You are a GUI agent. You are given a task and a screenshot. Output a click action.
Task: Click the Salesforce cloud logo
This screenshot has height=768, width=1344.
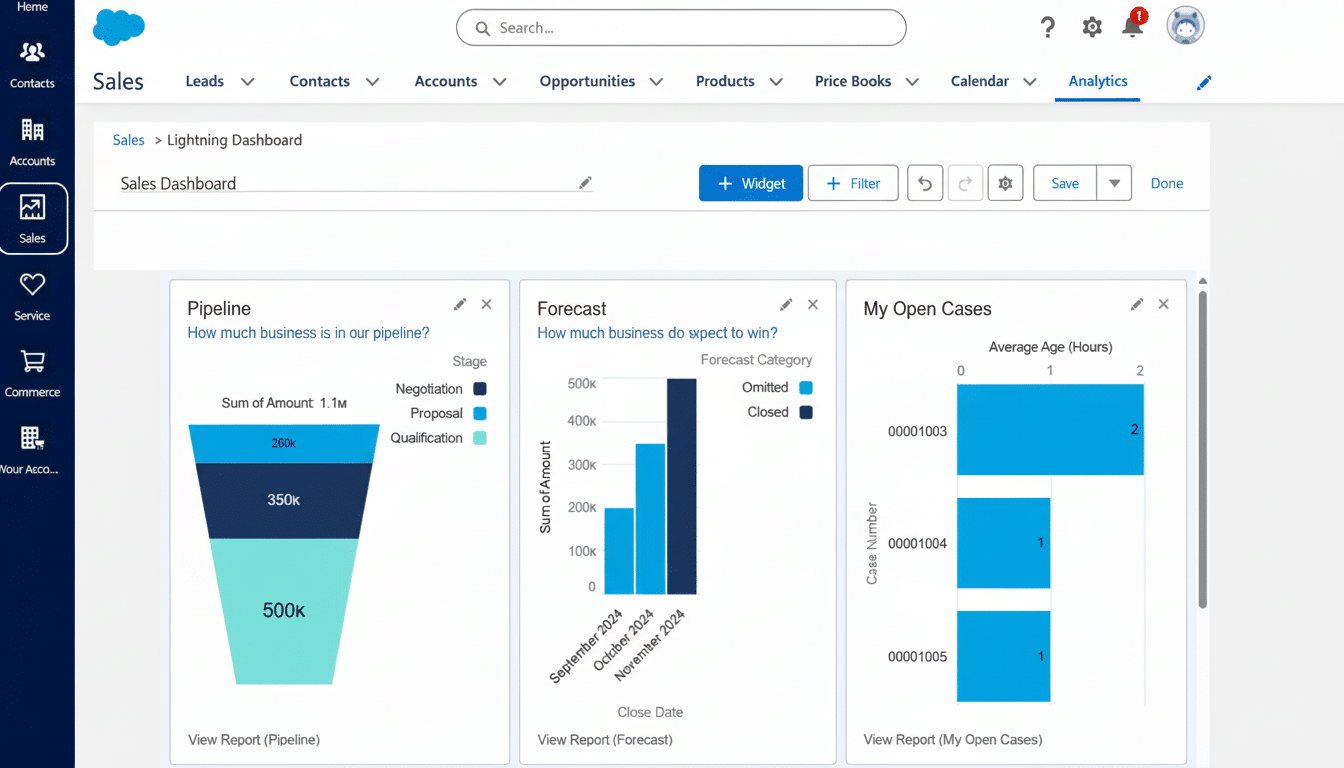[118, 27]
